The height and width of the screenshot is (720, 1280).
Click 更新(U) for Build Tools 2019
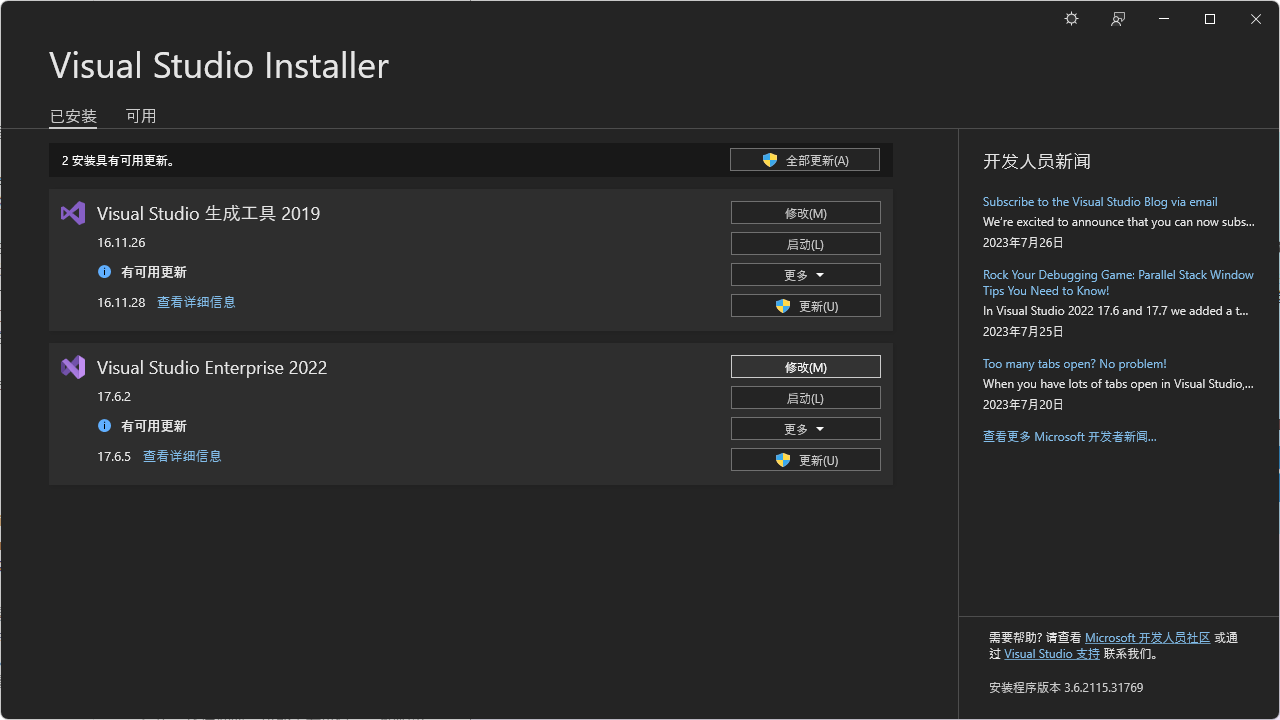point(806,306)
